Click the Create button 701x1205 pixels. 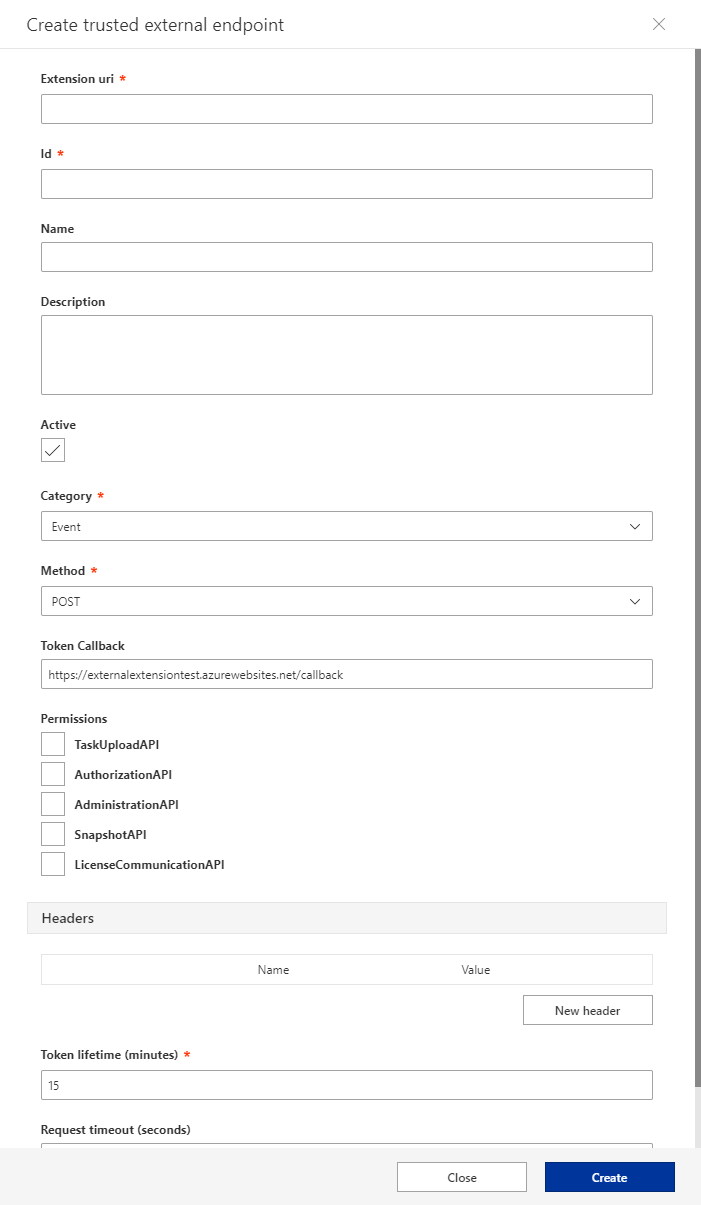click(x=609, y=1177)
